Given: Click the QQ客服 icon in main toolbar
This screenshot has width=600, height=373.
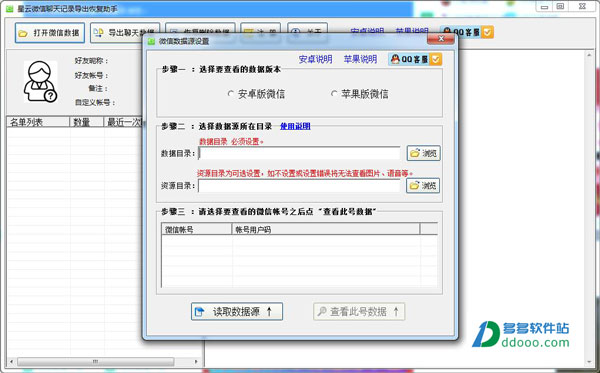Looking at the screenshot, I should 467,32.
